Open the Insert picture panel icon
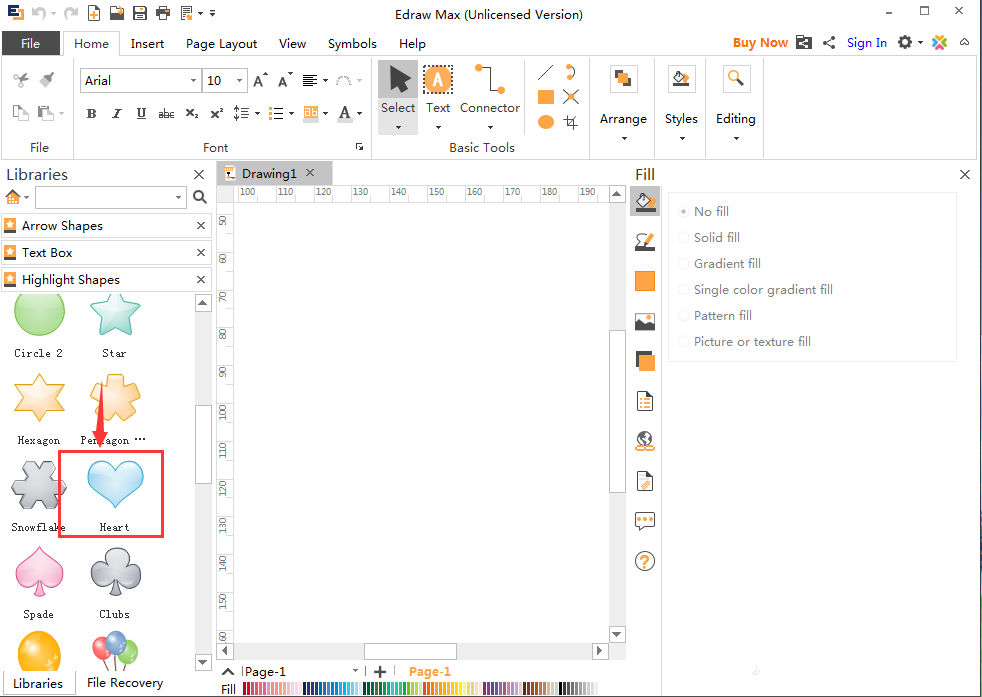Viewport: 982px width, 697px height. 644,321
